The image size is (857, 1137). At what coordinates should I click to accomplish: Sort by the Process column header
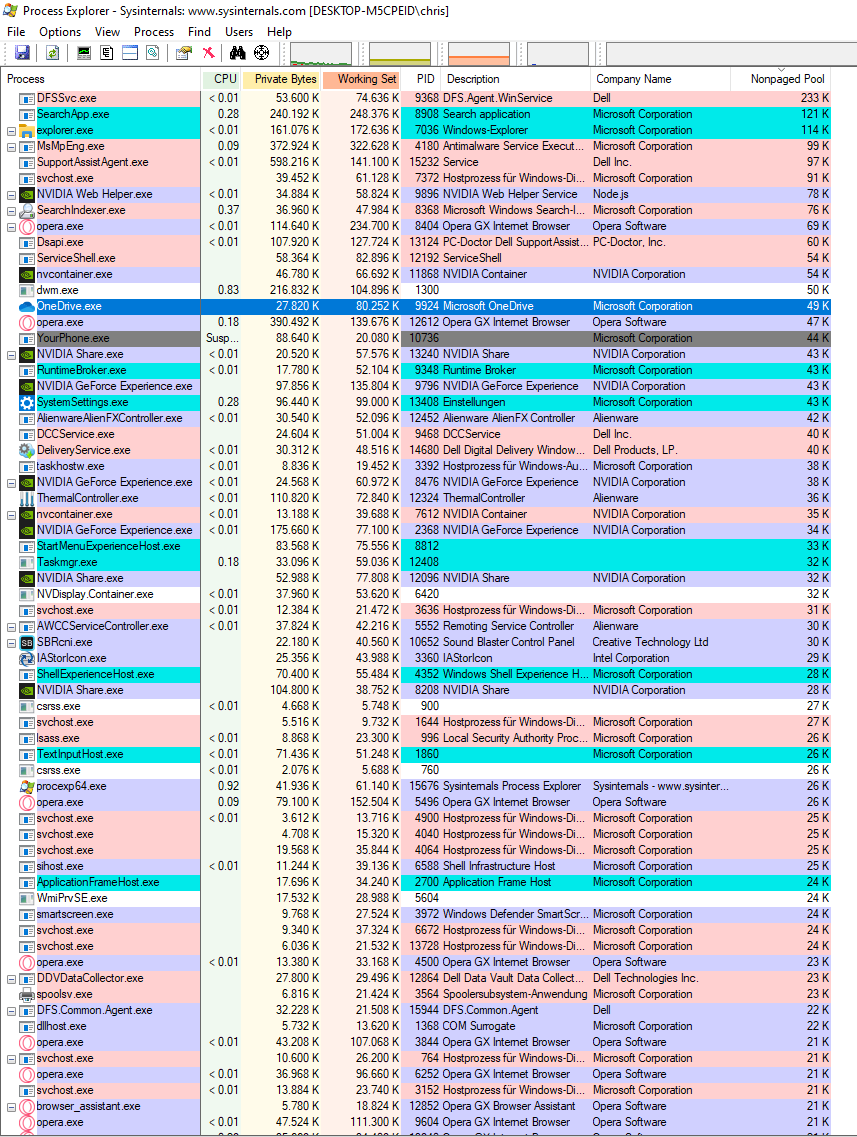101,79
